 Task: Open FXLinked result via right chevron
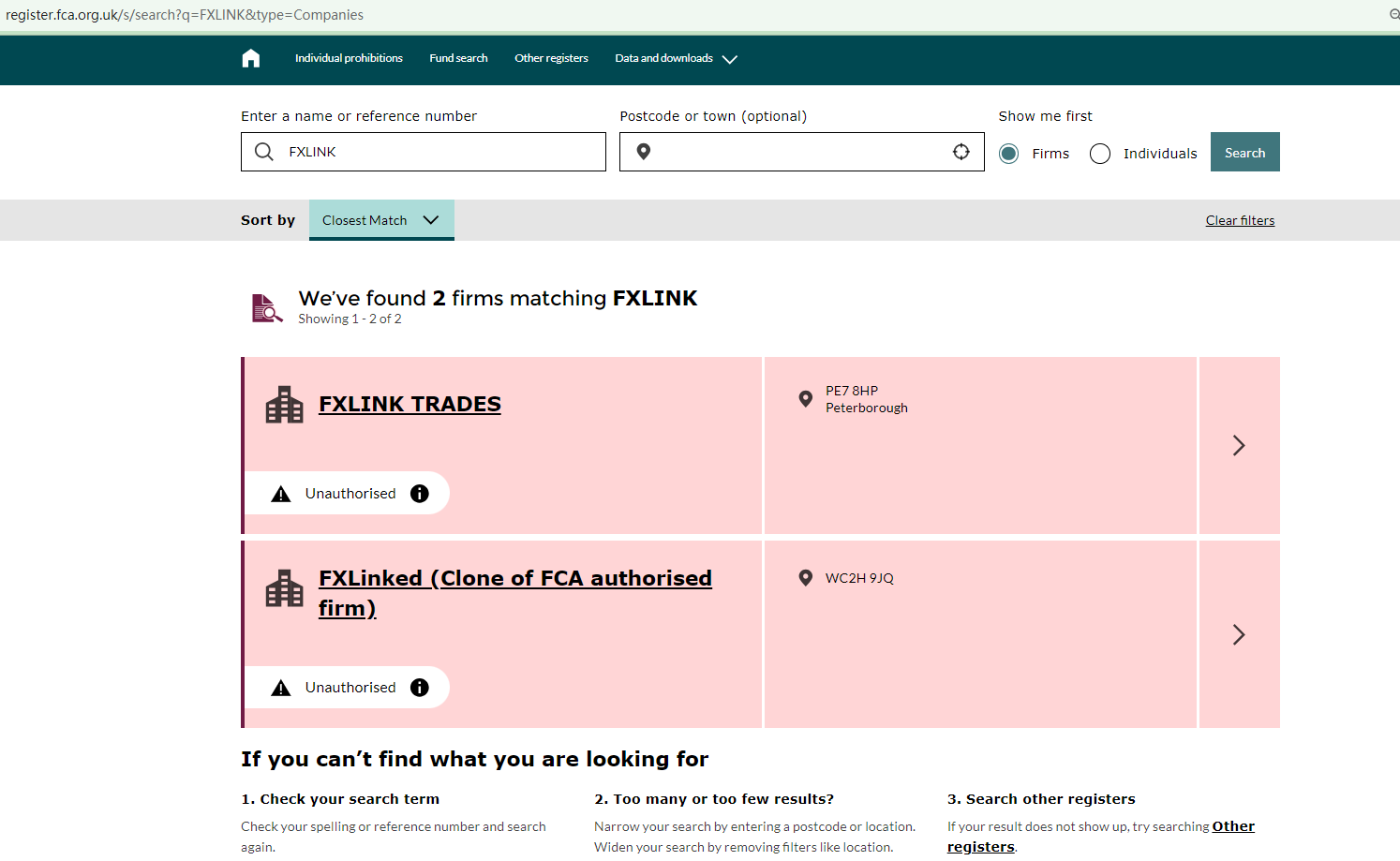coord(1238,634)
